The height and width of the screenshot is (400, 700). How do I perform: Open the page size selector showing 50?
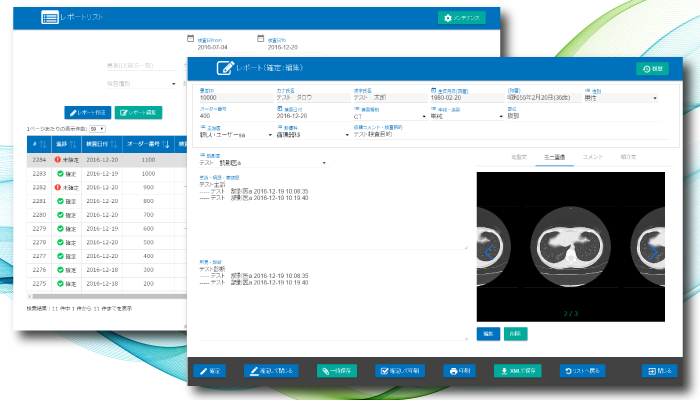(97, 129)
